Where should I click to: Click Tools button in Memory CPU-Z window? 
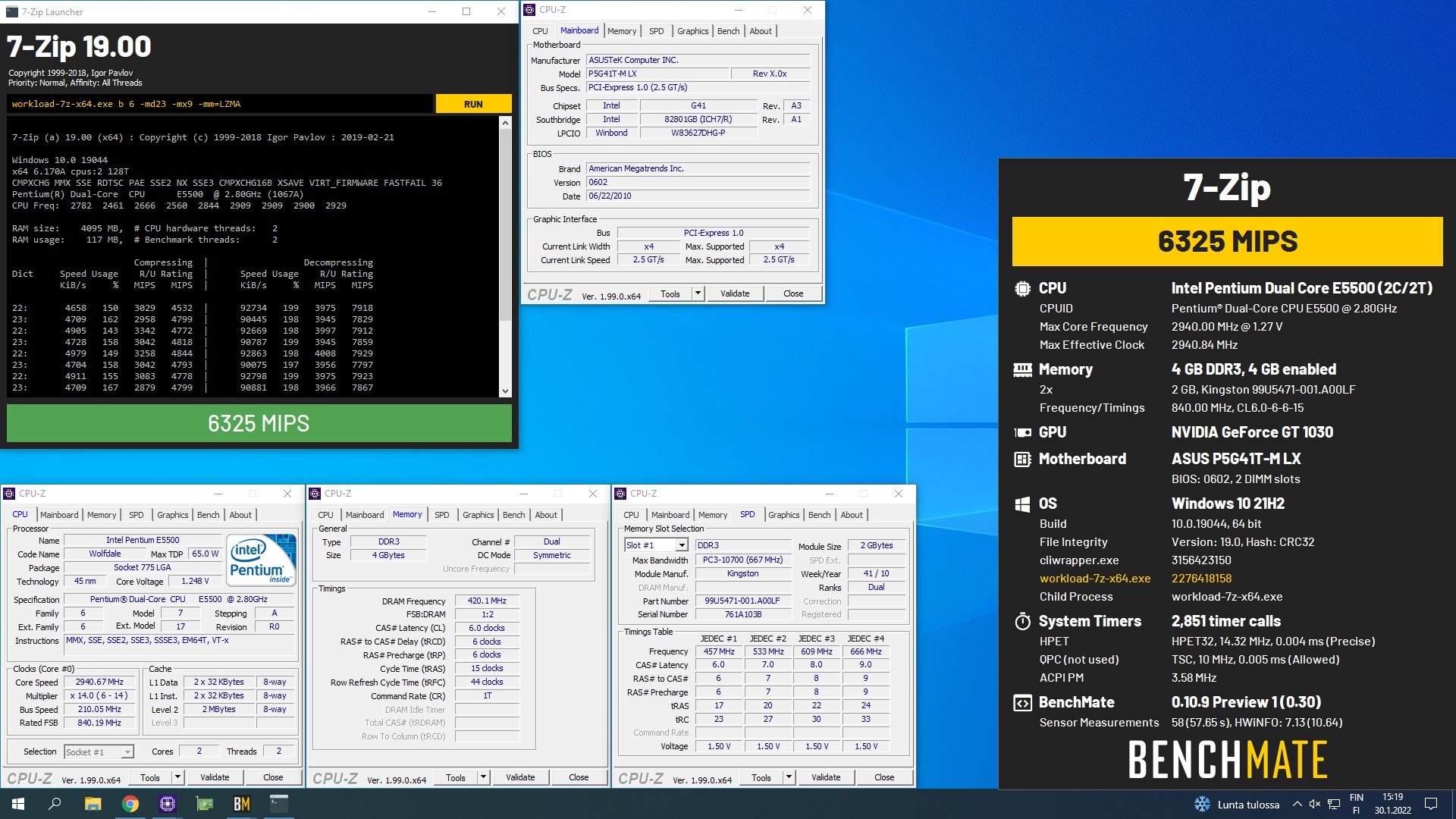(456, 777)
